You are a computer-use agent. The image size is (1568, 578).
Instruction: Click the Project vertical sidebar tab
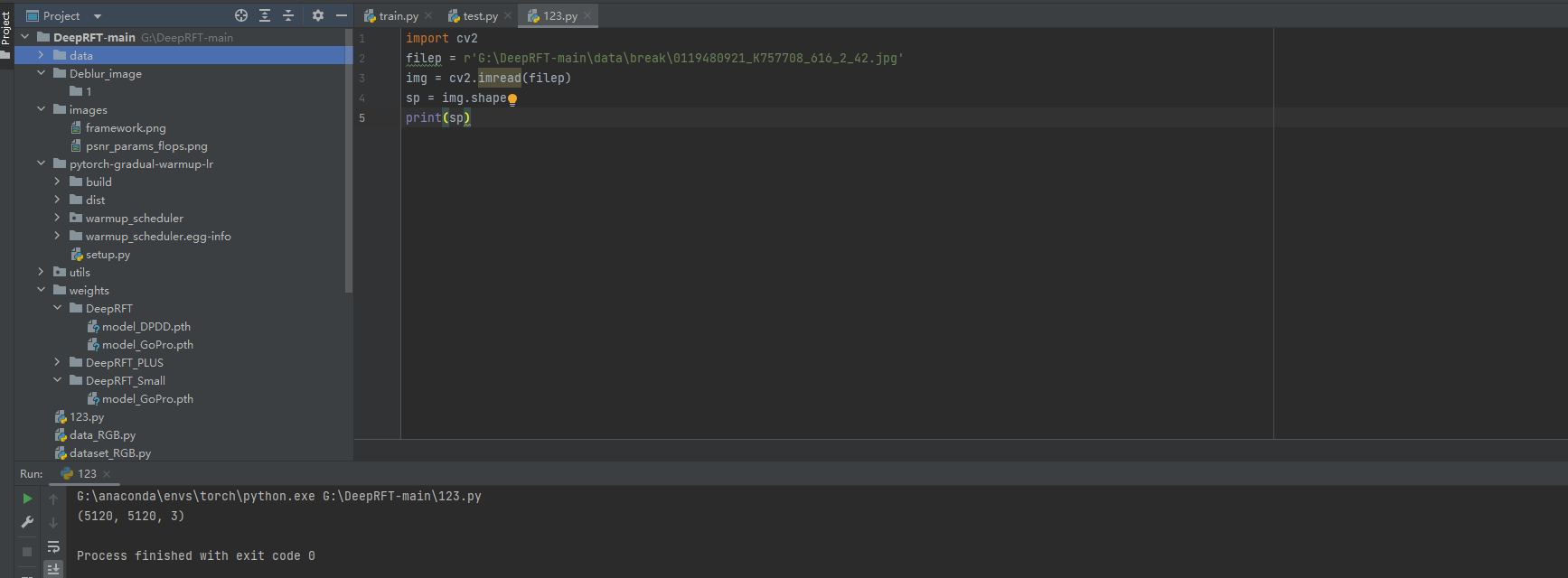point(5,28)
